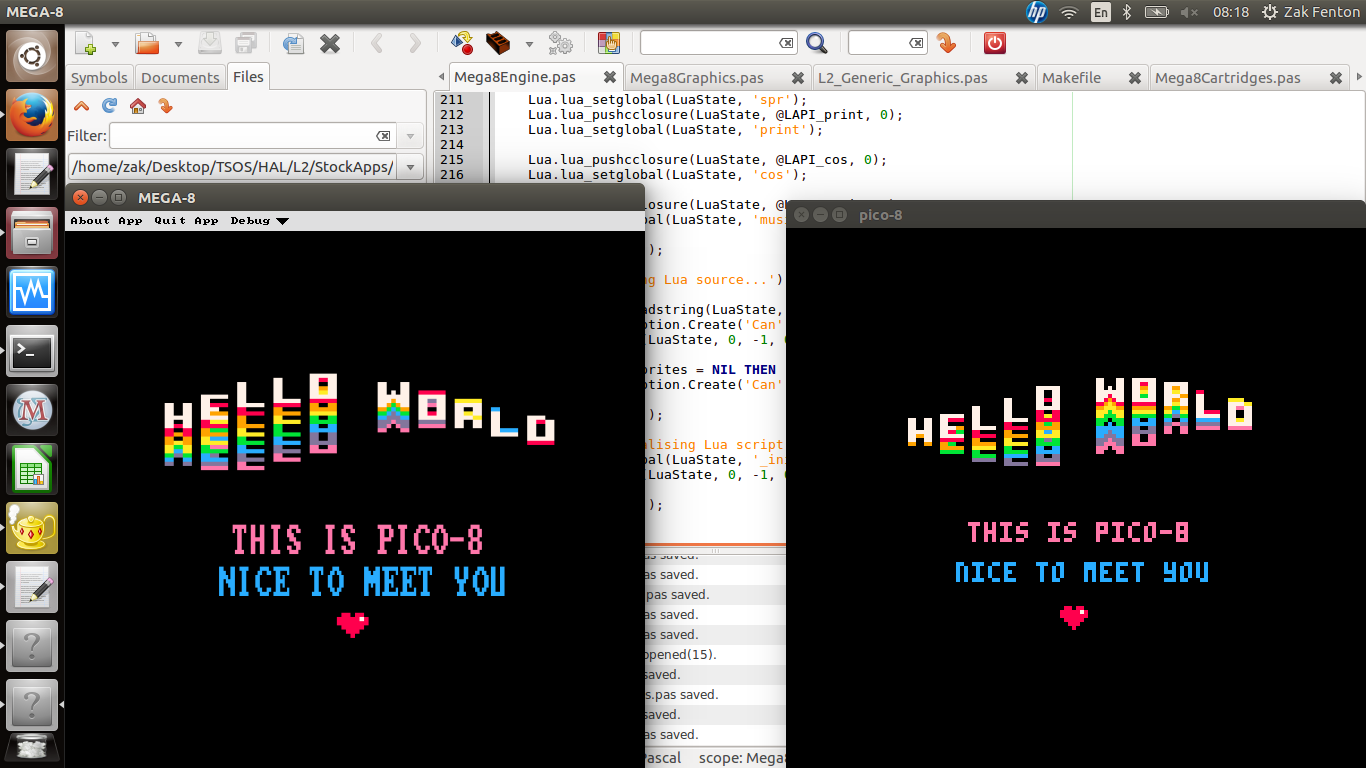Click the pico-8 window title bar

click(1076, 214)
